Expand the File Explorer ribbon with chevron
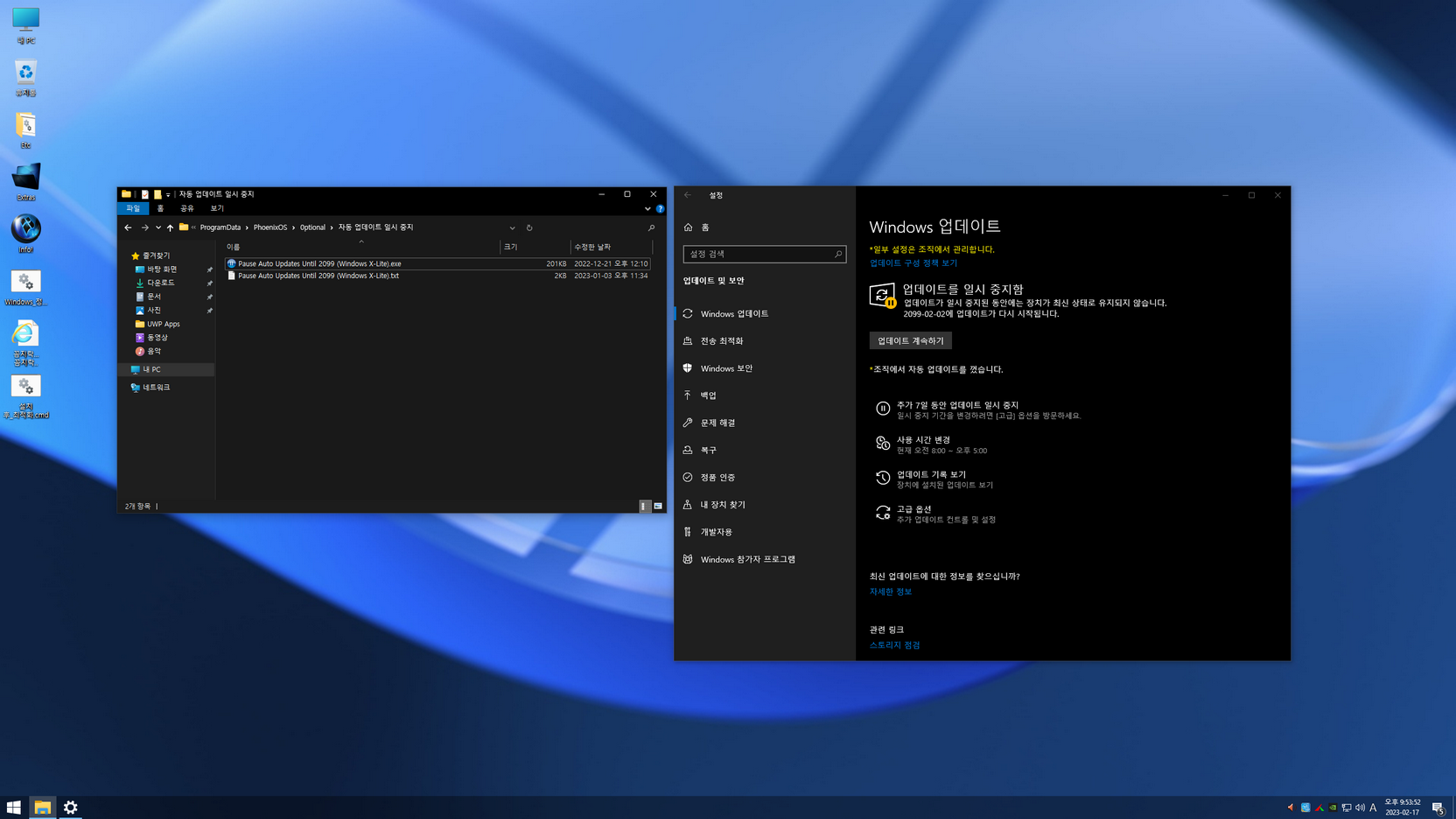This screenshot has width=1456, height=819. pos(647,209)
